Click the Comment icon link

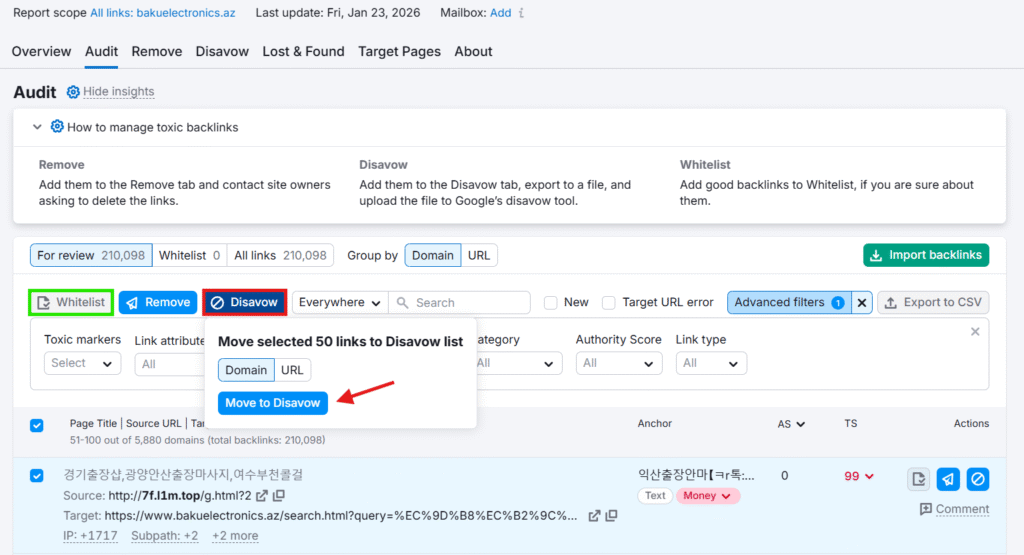(954, 509)
